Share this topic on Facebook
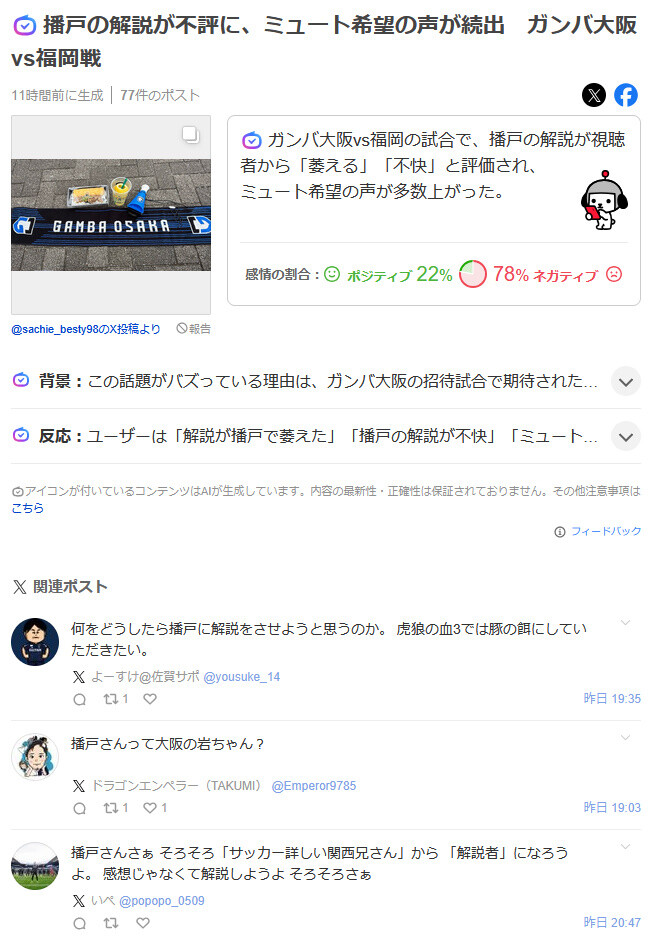Image resolution: width=660 pixels, height=936 pixels. (626, 95)
